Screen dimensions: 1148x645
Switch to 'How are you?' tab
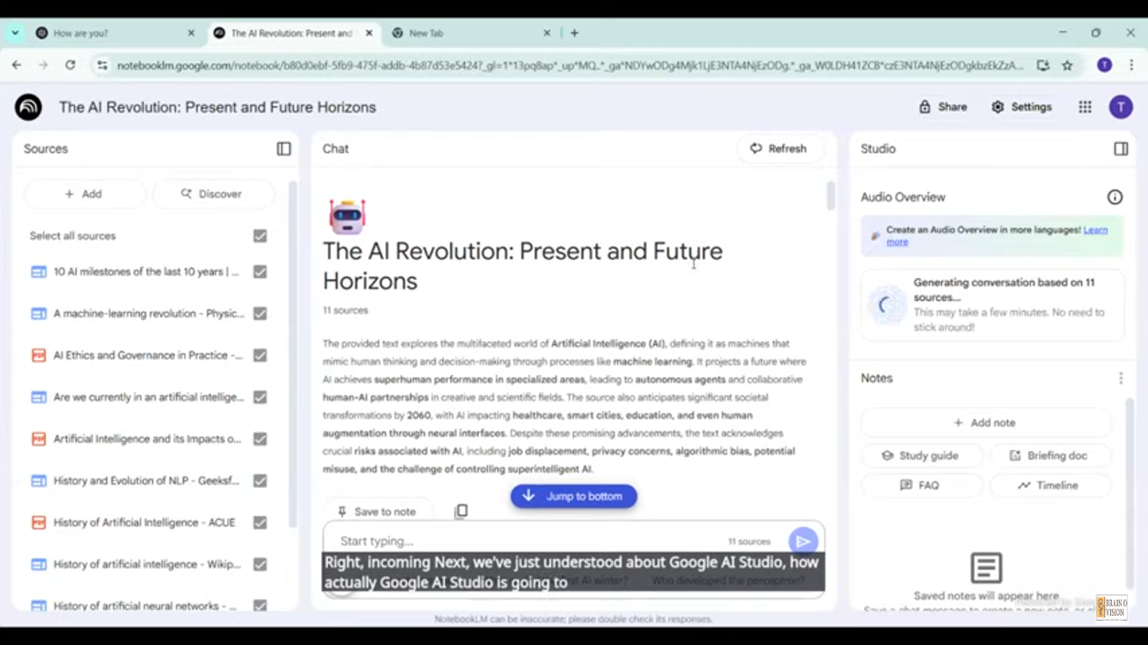(x=116, y=33)
